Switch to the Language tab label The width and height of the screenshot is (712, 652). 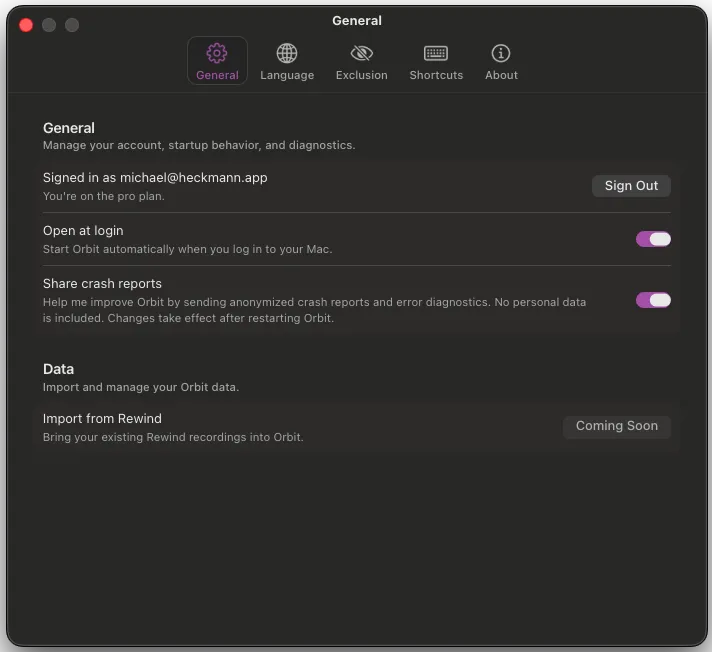[287, 75]
